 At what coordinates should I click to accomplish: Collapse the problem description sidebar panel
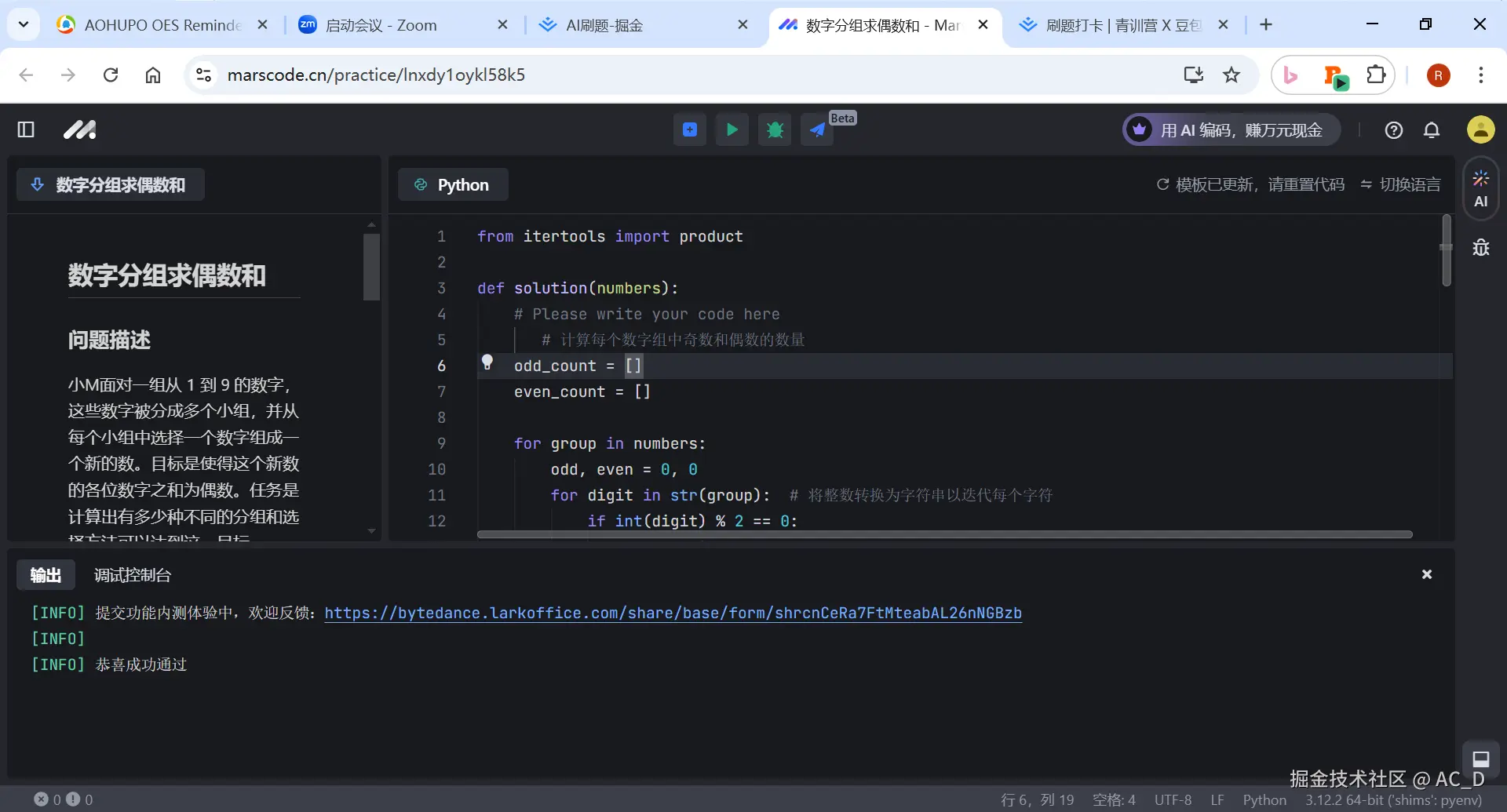[26, 129]
